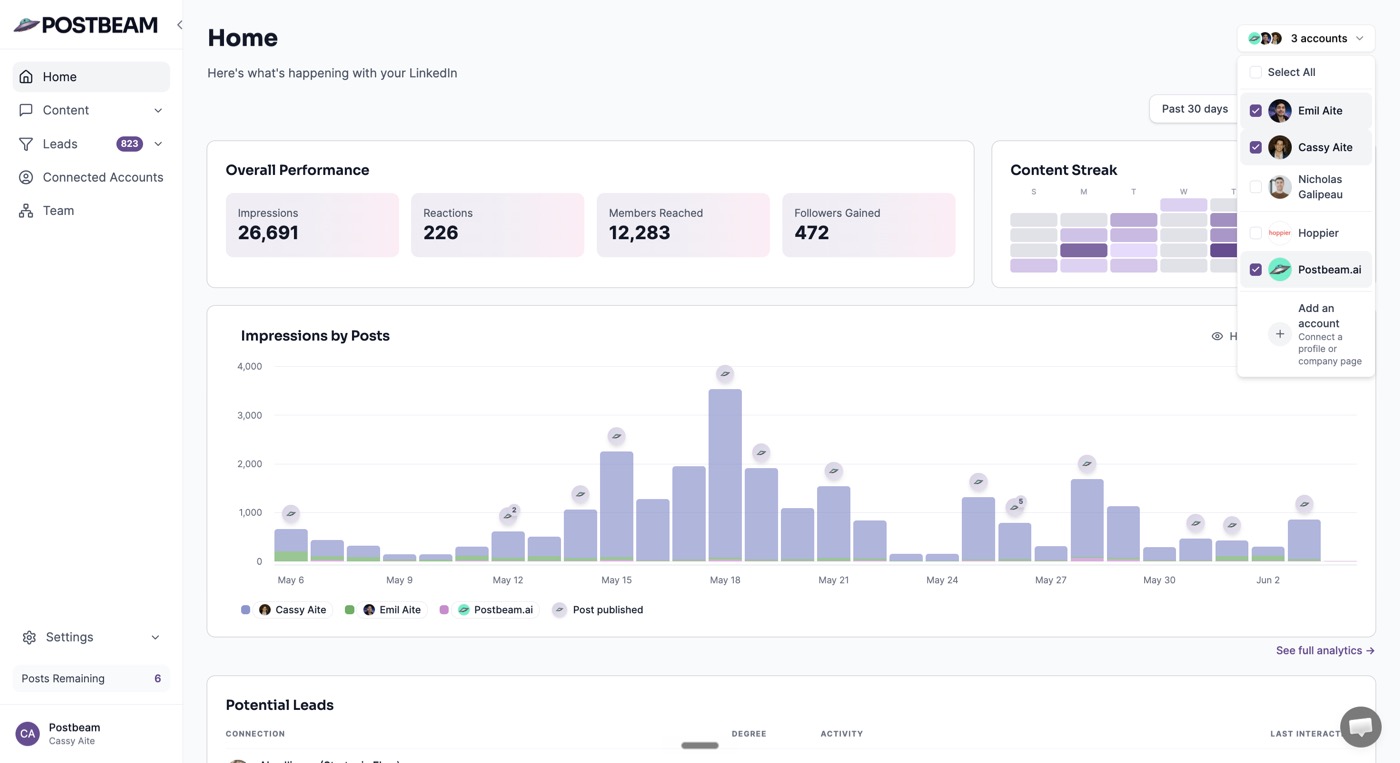Image resolution: width=1400 pixels, height=763 pixels.
Task: Click the Hoppier company logo
Action: click(x=1280, y=233)
